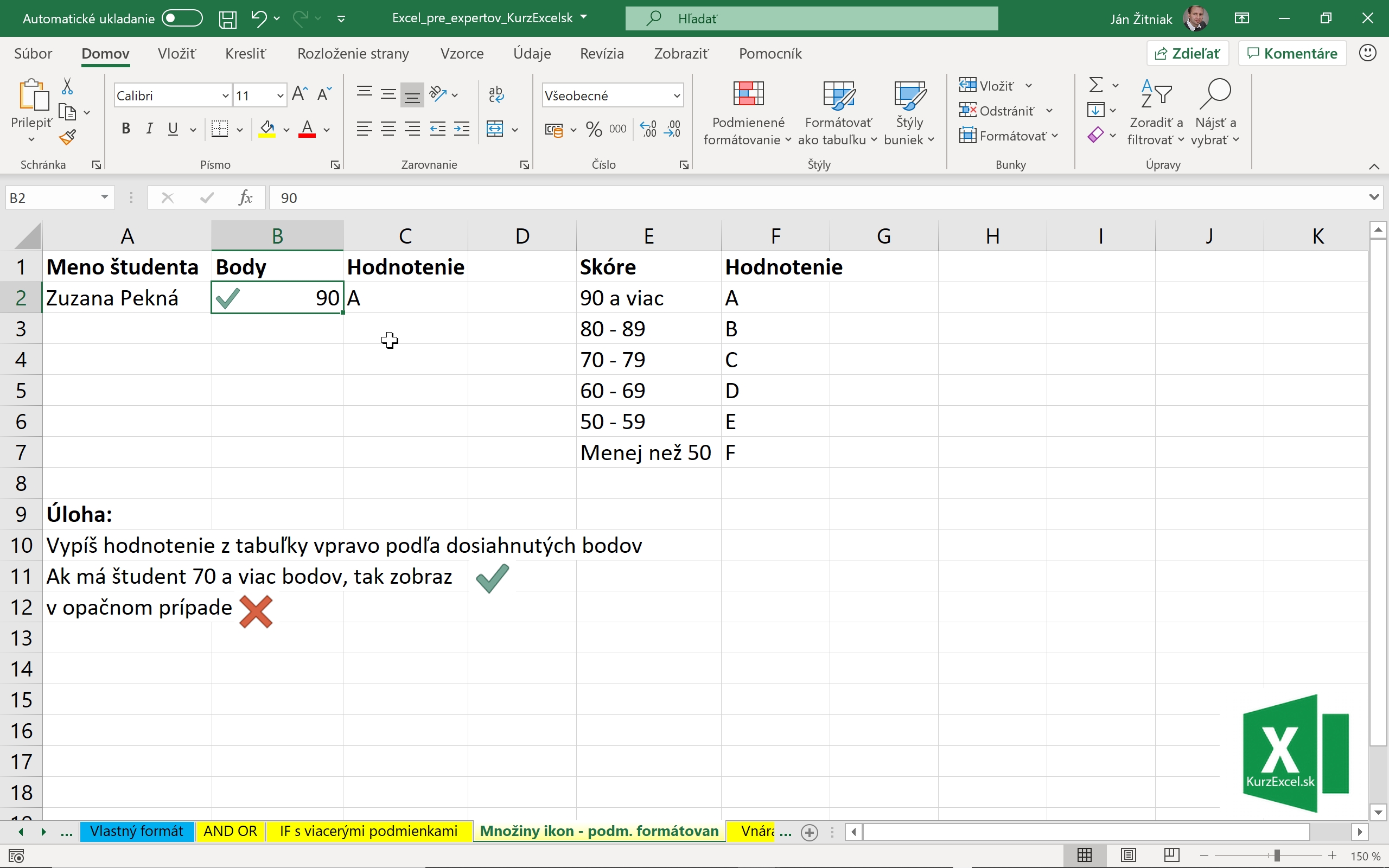Toggle Automatické ukladanie switch
Image resolution: width=1389 pixels, height=868 pixels.
(182, 18)
